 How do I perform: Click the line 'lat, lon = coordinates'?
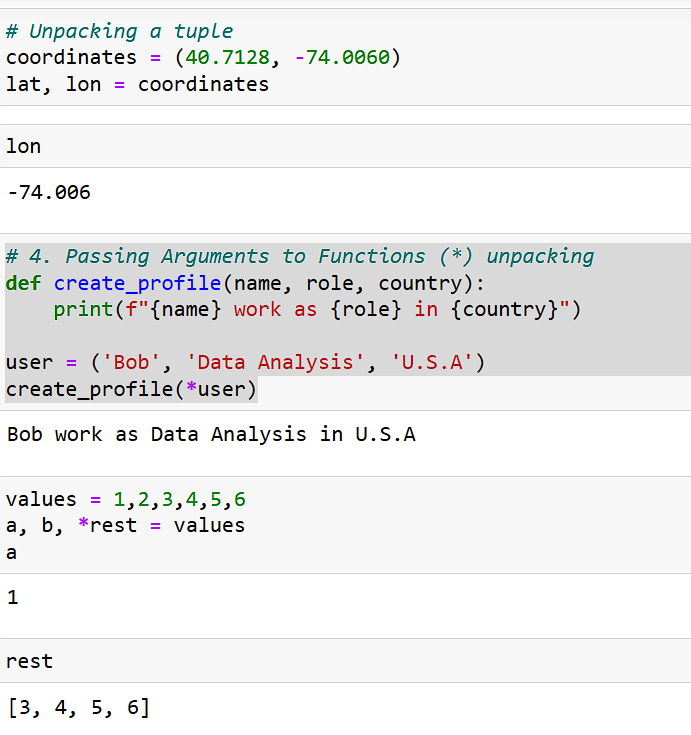(137, 84)
